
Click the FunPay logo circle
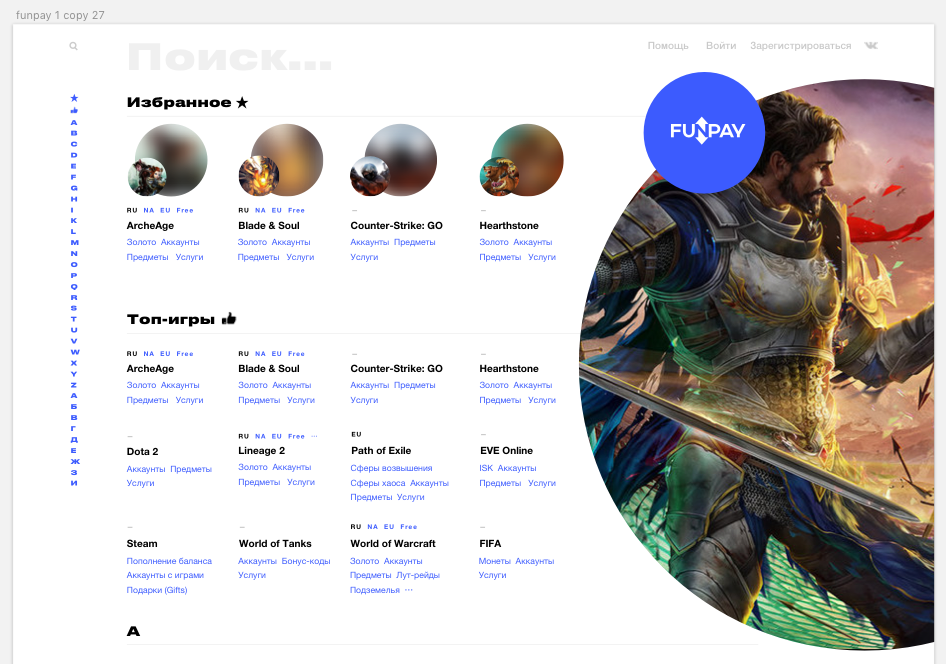coord(703,131)
